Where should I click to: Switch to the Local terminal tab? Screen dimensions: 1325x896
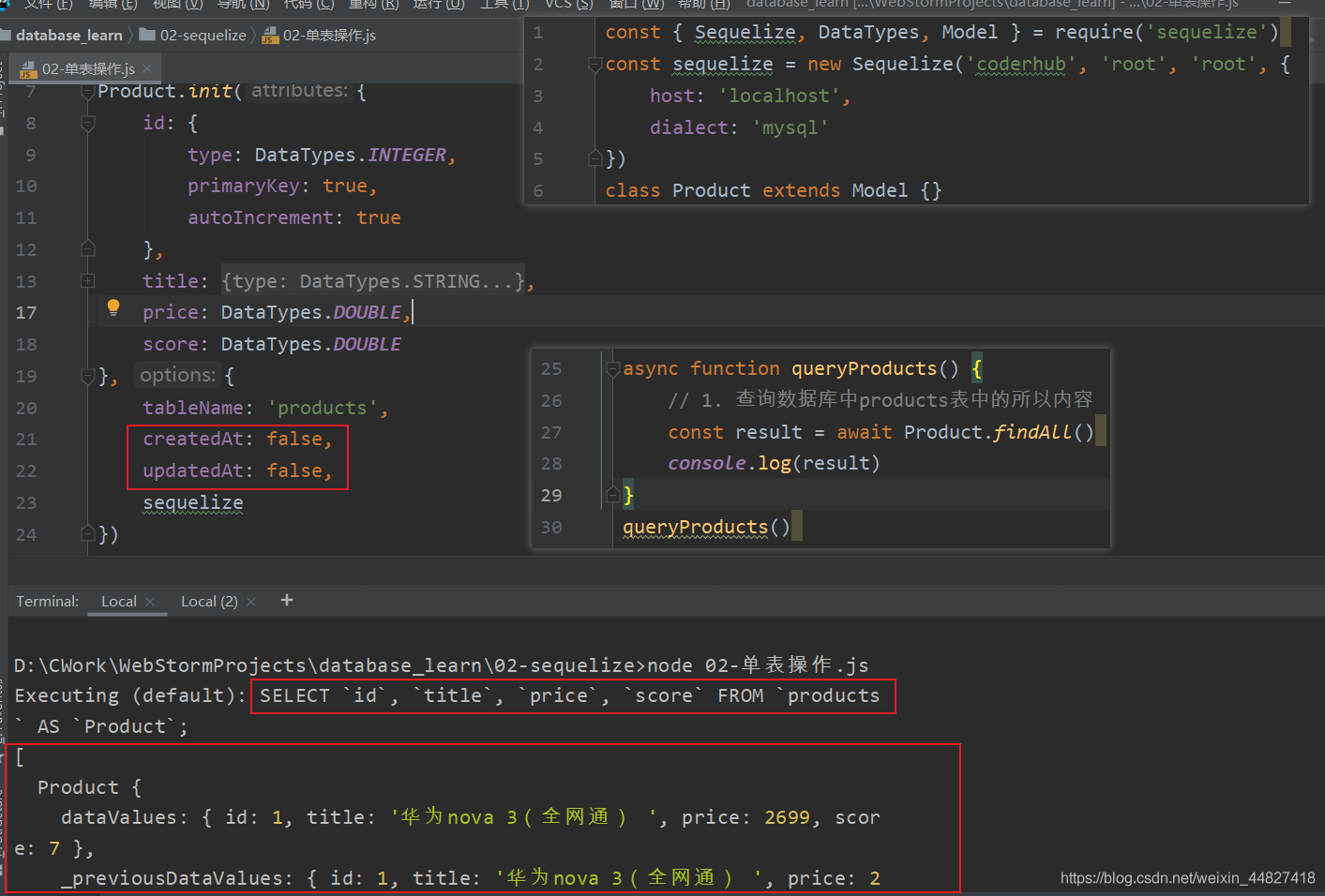pyautogui.click(x=119, y=601)
